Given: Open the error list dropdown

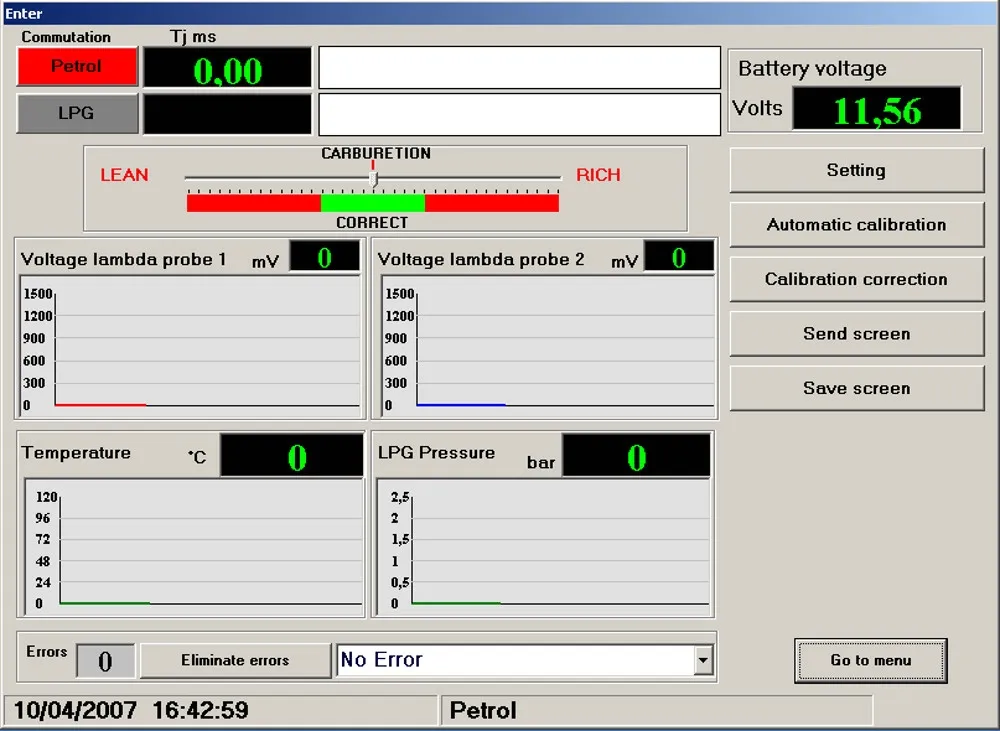Looking at the screenshot, I should click(x=703, y=660).
